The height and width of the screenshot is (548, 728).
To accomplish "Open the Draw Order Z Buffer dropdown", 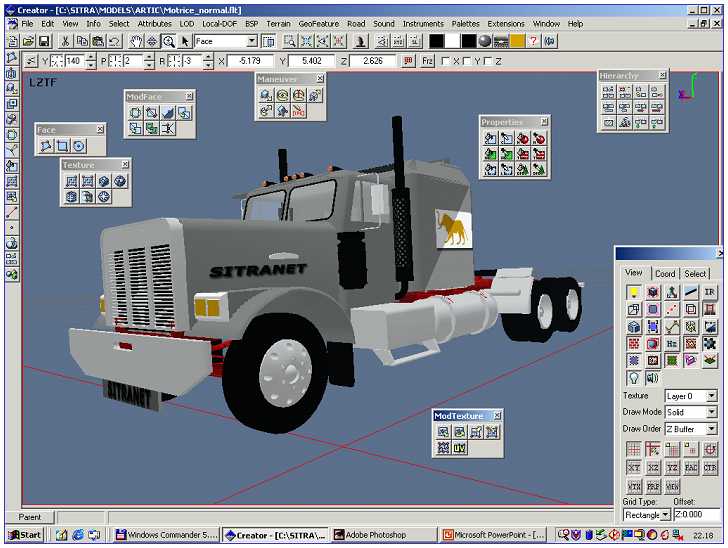I will (711, 429).
